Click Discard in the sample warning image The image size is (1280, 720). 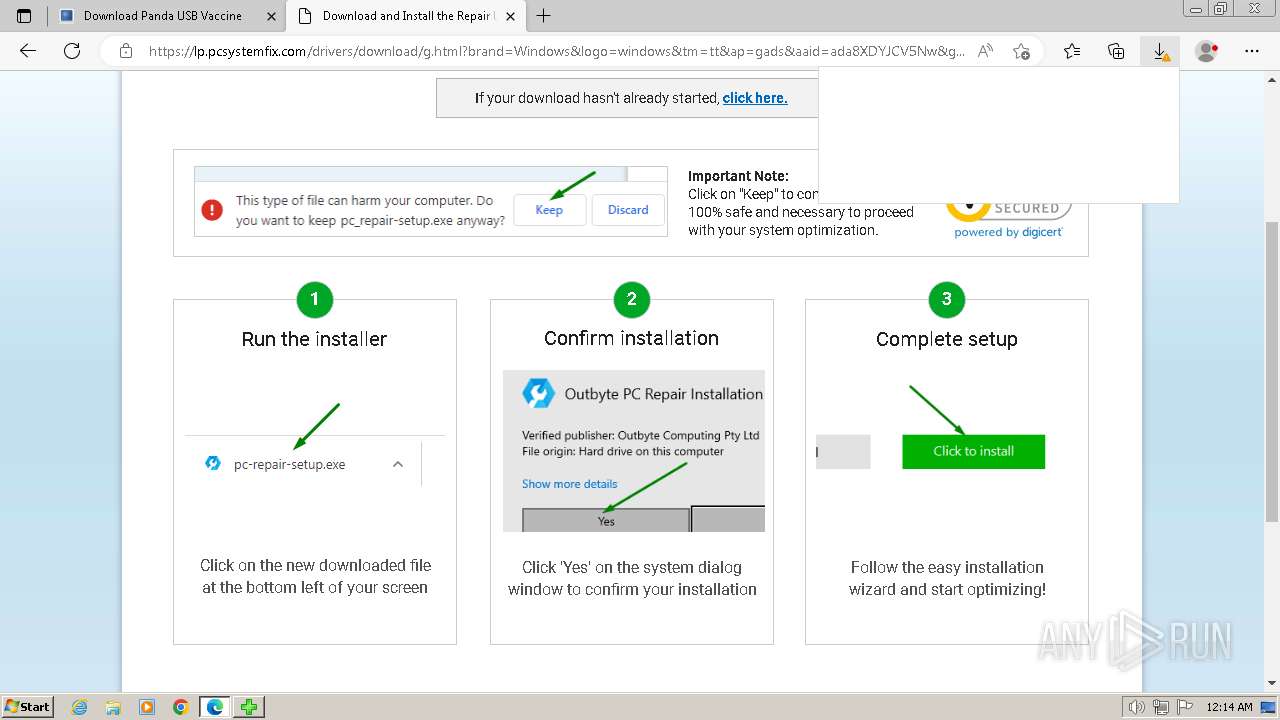point(628,210)
